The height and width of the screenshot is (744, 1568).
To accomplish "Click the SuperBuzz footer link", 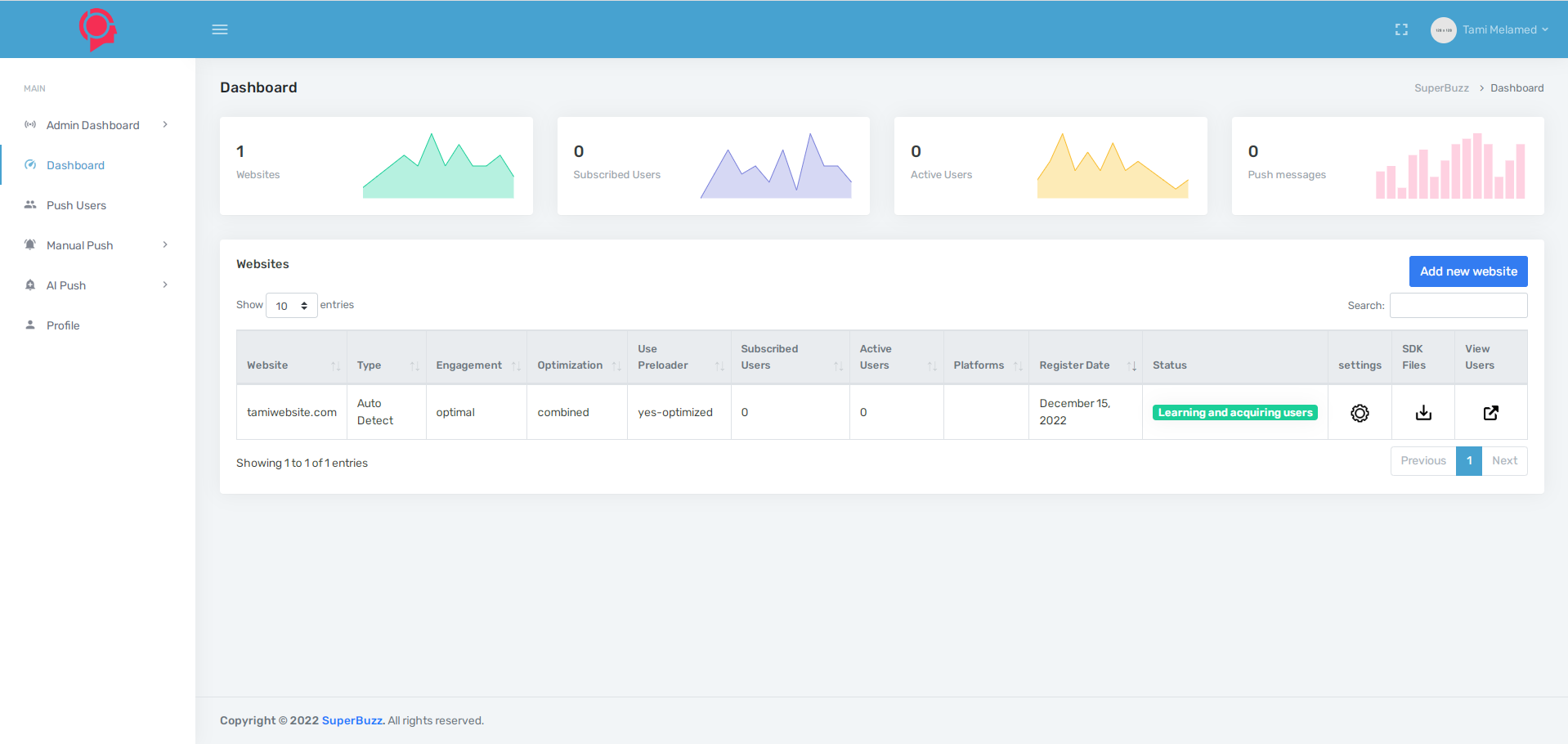I will [352, 720].
